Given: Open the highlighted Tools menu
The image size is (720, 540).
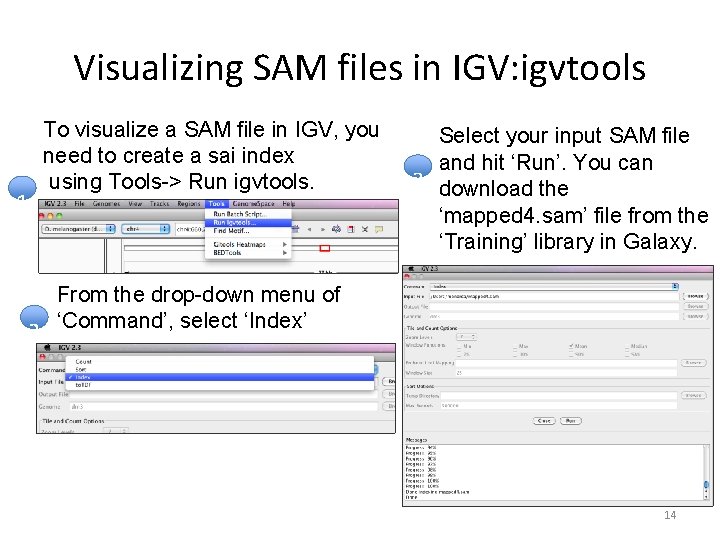Looking at the screenshot, I should click(216, 203).
